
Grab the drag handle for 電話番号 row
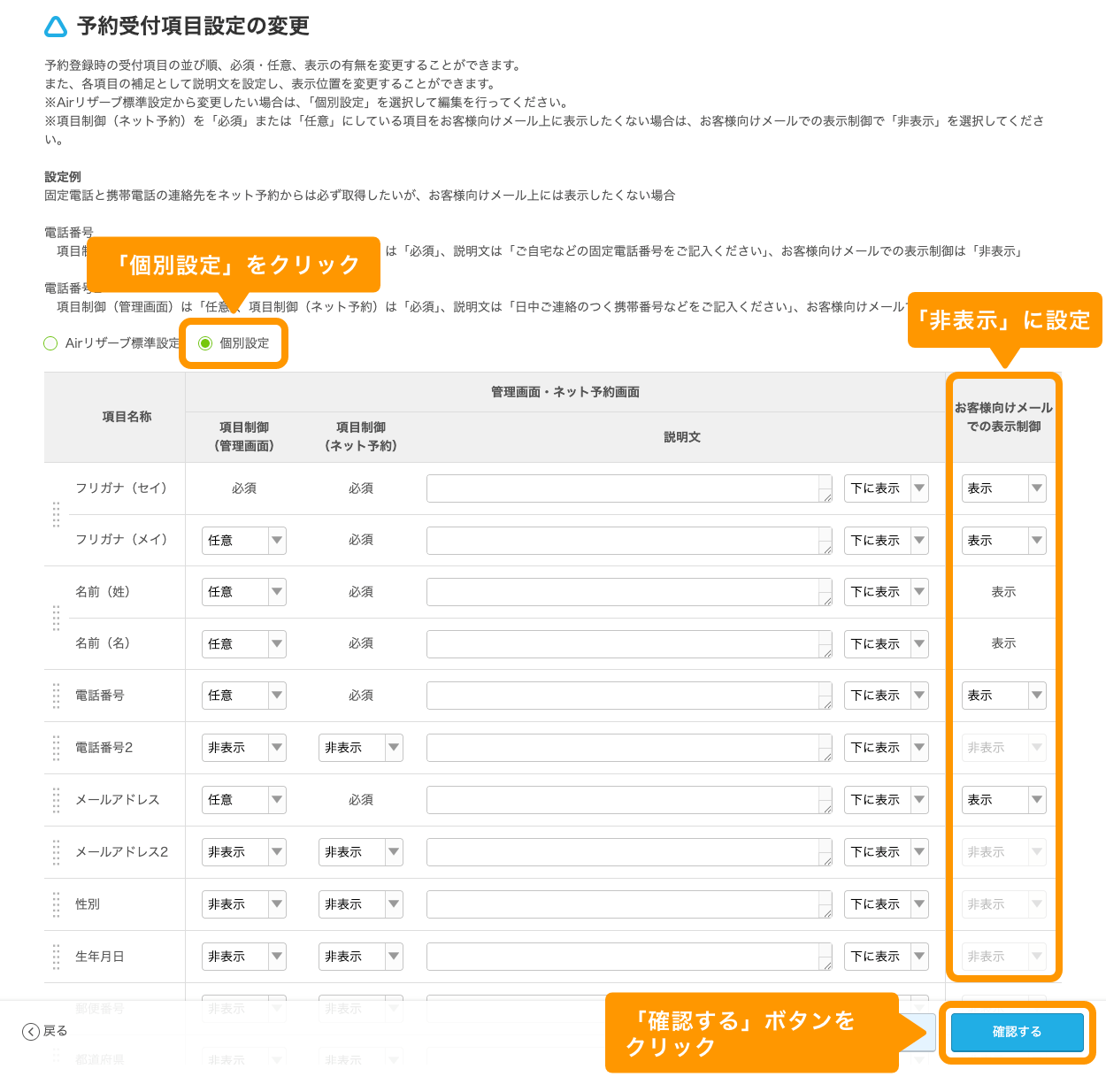click(x=56, y=696)
